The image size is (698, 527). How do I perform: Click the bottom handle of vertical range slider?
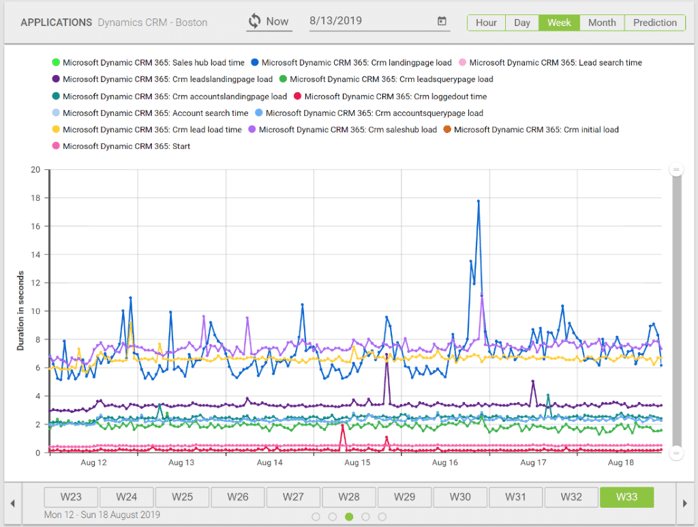click(x=676, y=453)
